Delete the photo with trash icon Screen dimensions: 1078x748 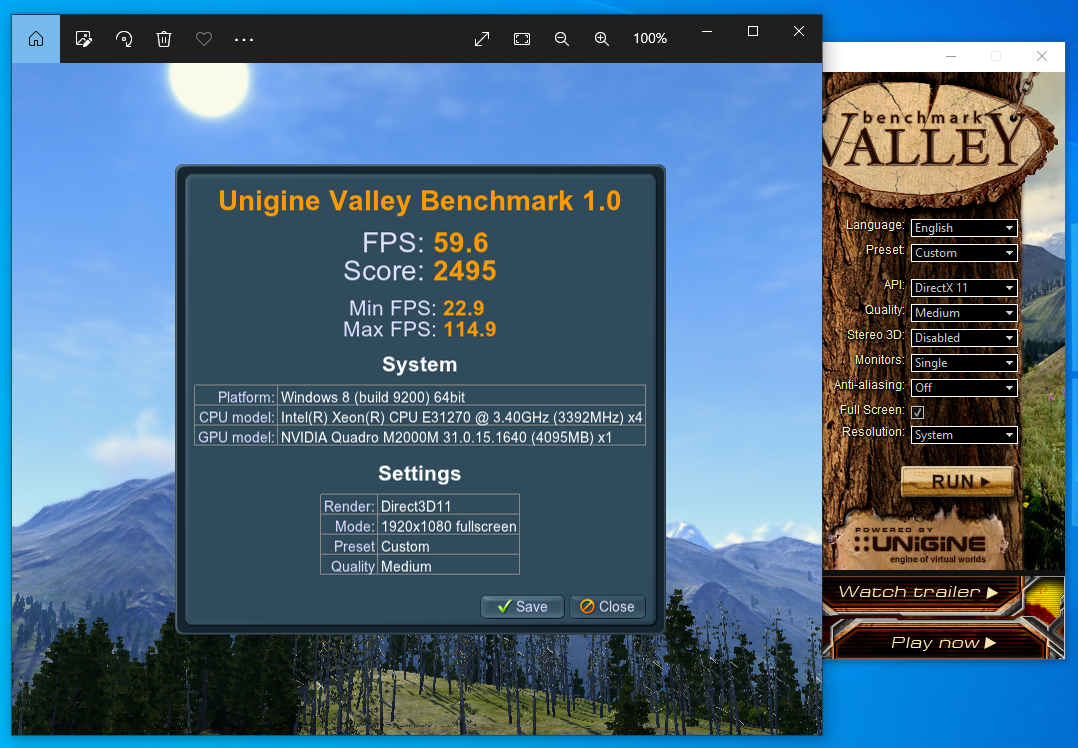click(164, 39)
